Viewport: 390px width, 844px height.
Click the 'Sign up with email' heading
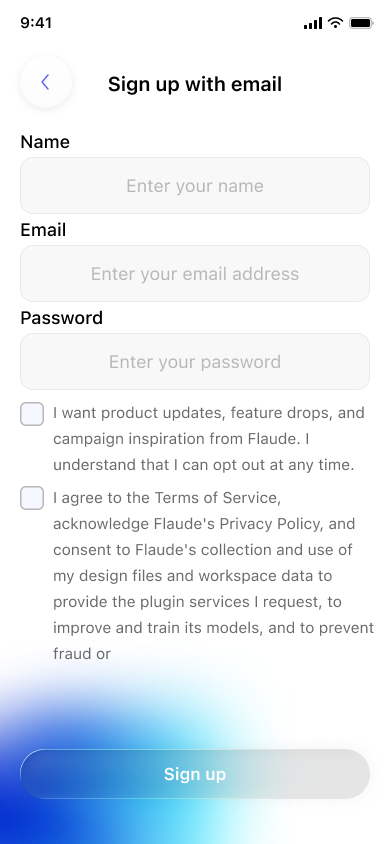(x=195, y=85)
